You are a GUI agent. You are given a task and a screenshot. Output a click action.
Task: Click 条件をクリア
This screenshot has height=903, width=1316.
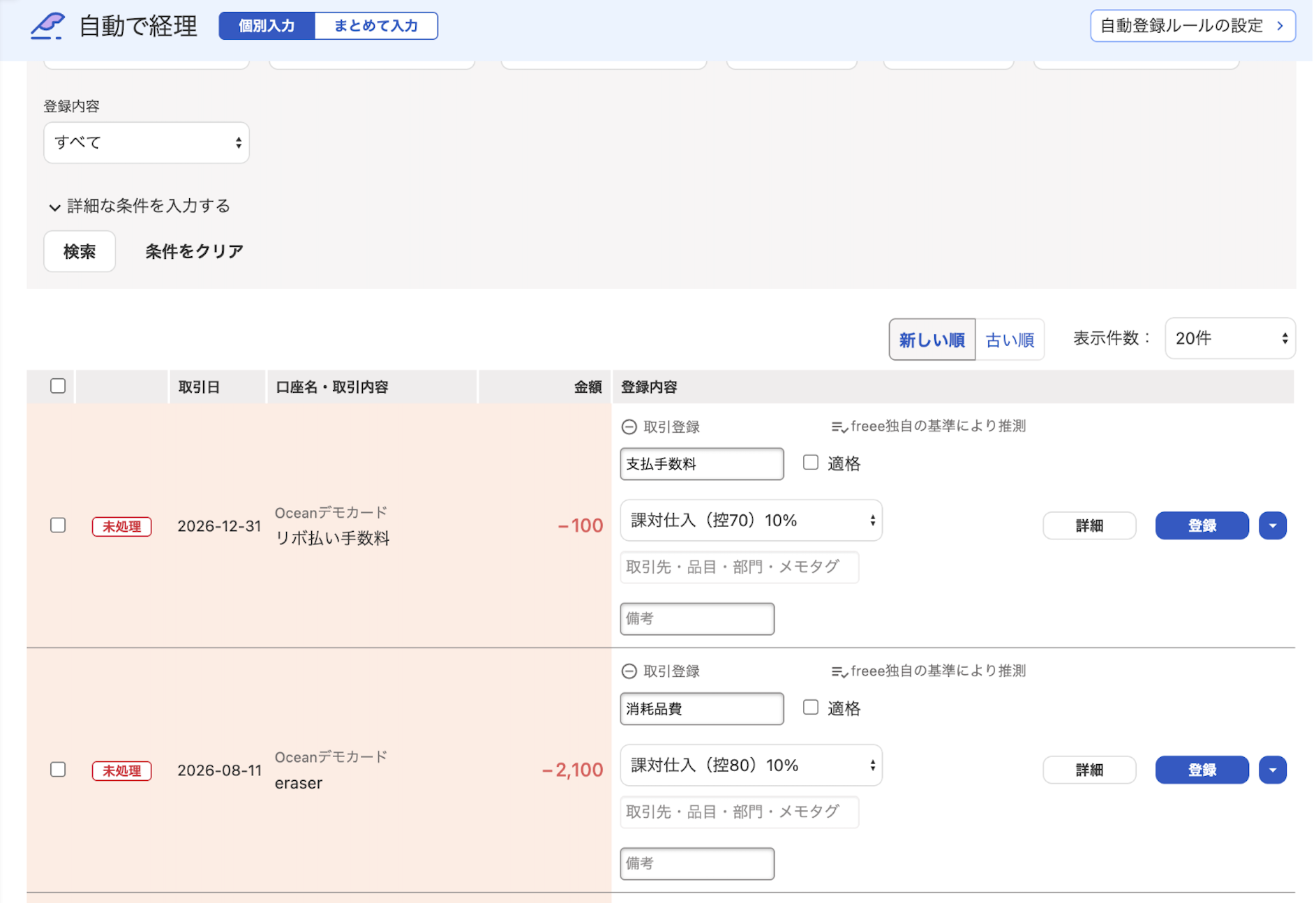(194, 251)
